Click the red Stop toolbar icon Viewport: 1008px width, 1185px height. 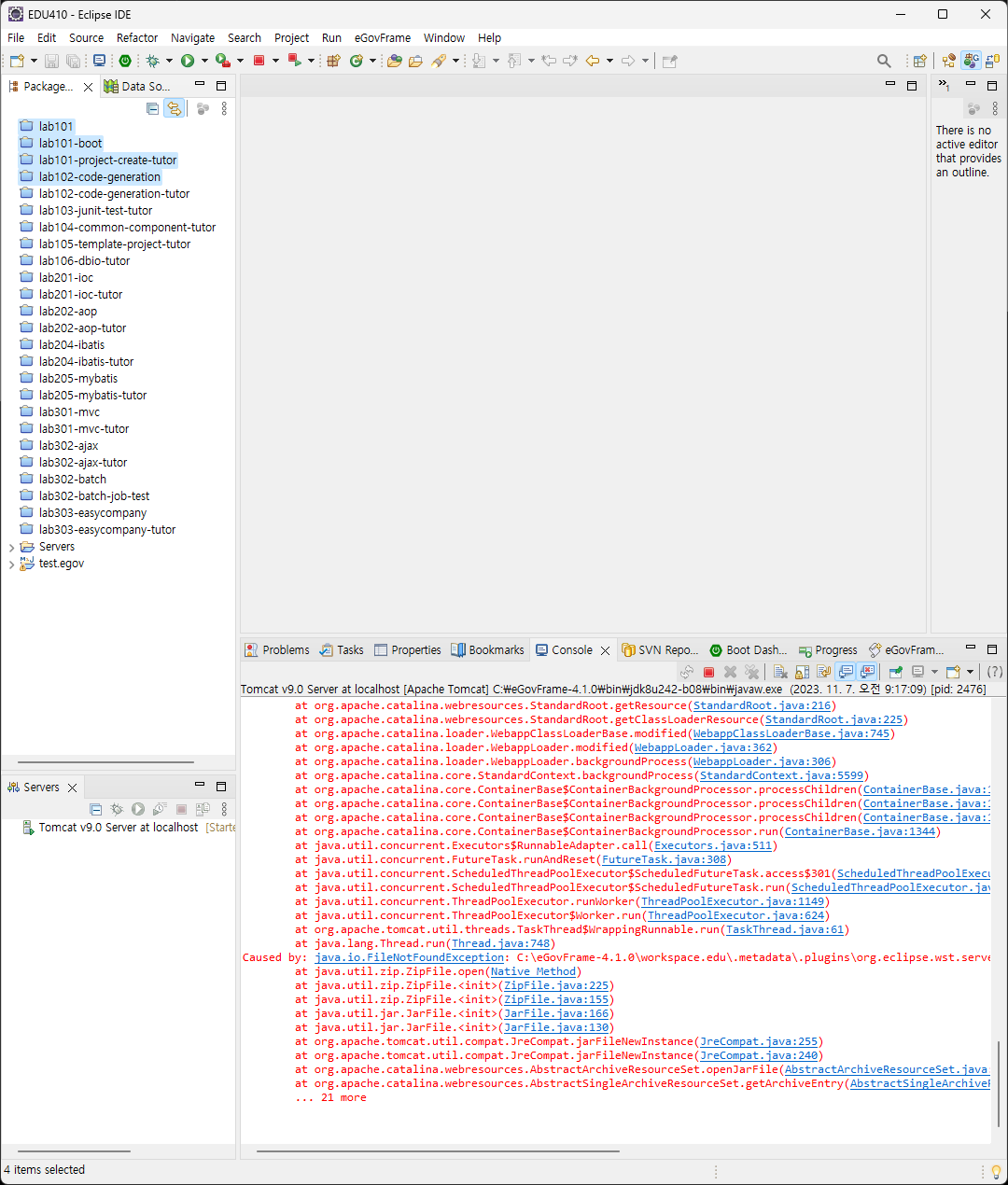tap(259, 61)
